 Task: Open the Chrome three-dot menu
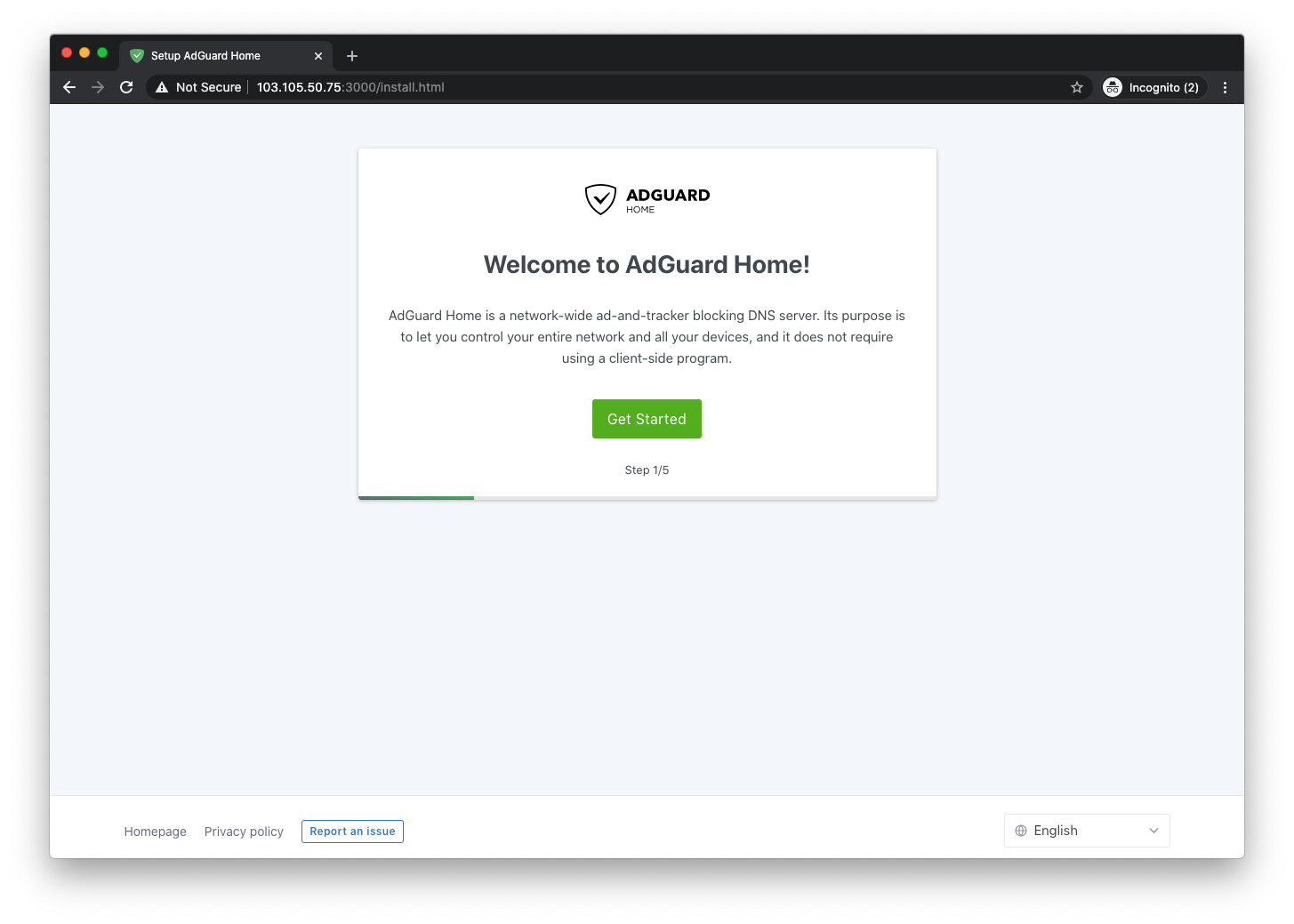[1225, 87]
